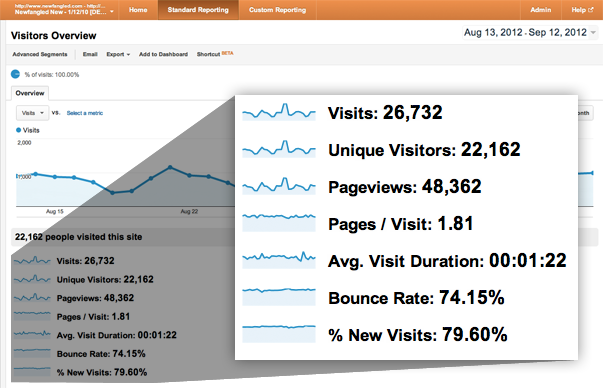
Task: Click the small Visits sparkline at bottom left
Action: tap(32, 260)
